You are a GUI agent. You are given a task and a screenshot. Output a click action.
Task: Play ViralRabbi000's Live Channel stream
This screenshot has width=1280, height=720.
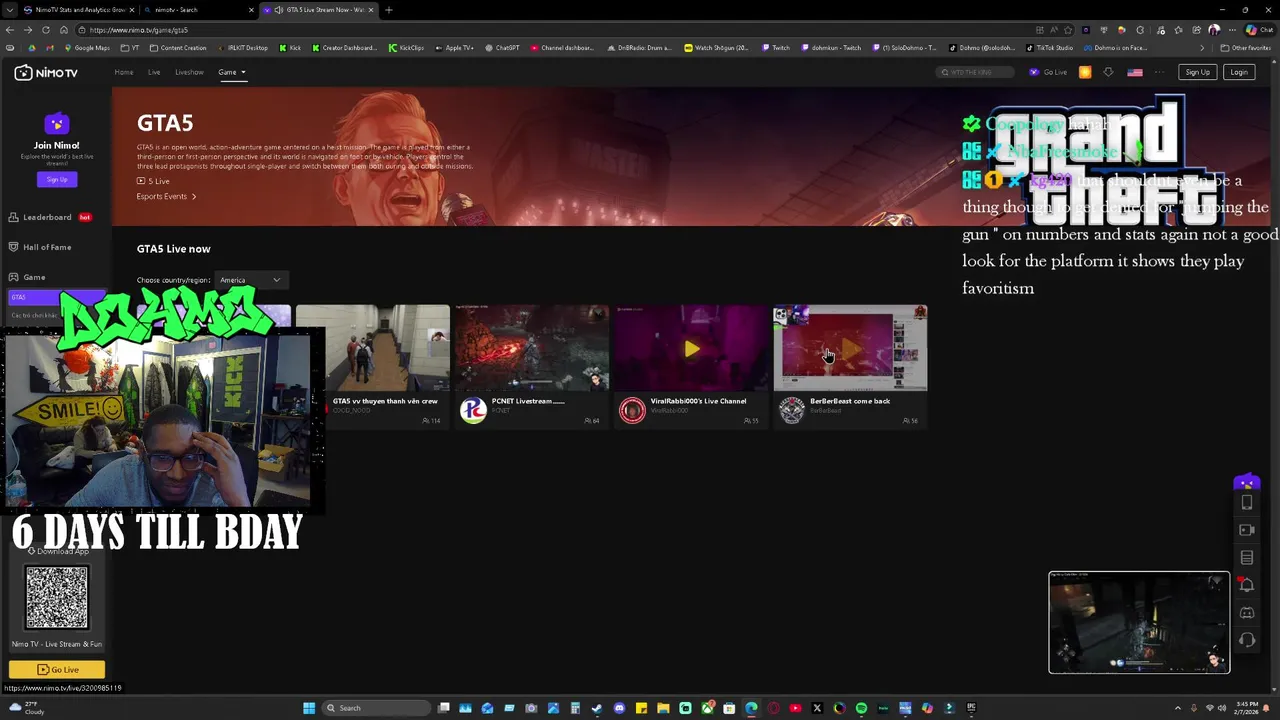[x=691, y=348]
